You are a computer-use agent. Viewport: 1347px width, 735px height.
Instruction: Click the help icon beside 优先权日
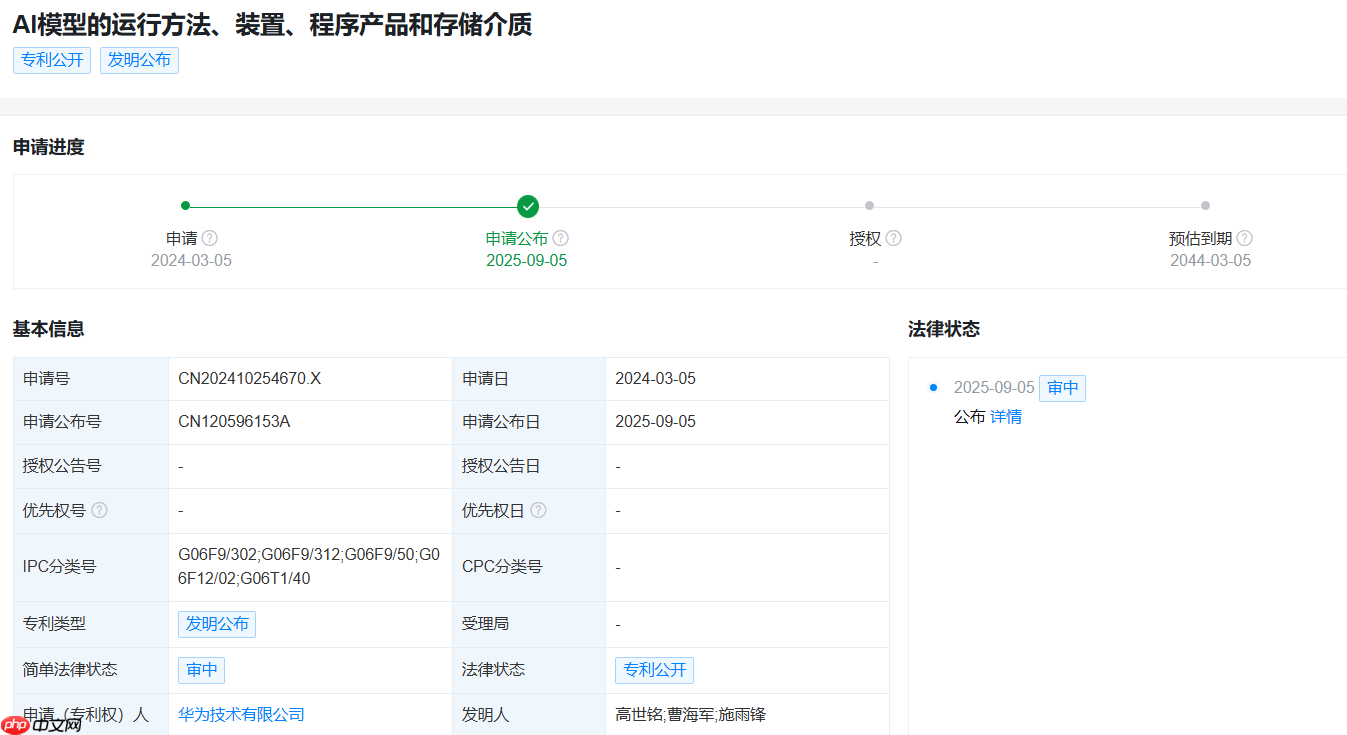[x=539, y=510]
